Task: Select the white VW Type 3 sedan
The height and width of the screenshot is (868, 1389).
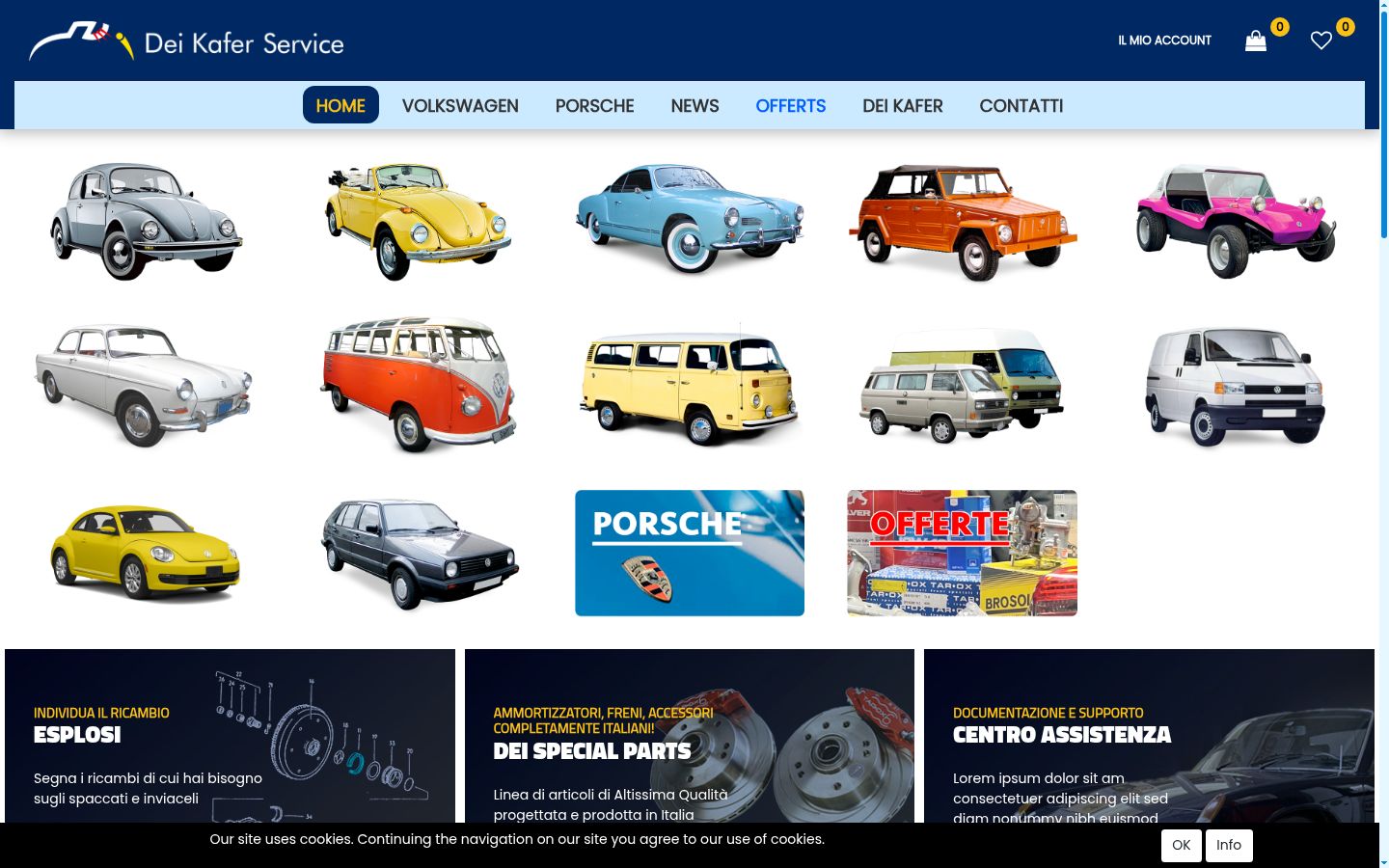Action: click(146, 386)
